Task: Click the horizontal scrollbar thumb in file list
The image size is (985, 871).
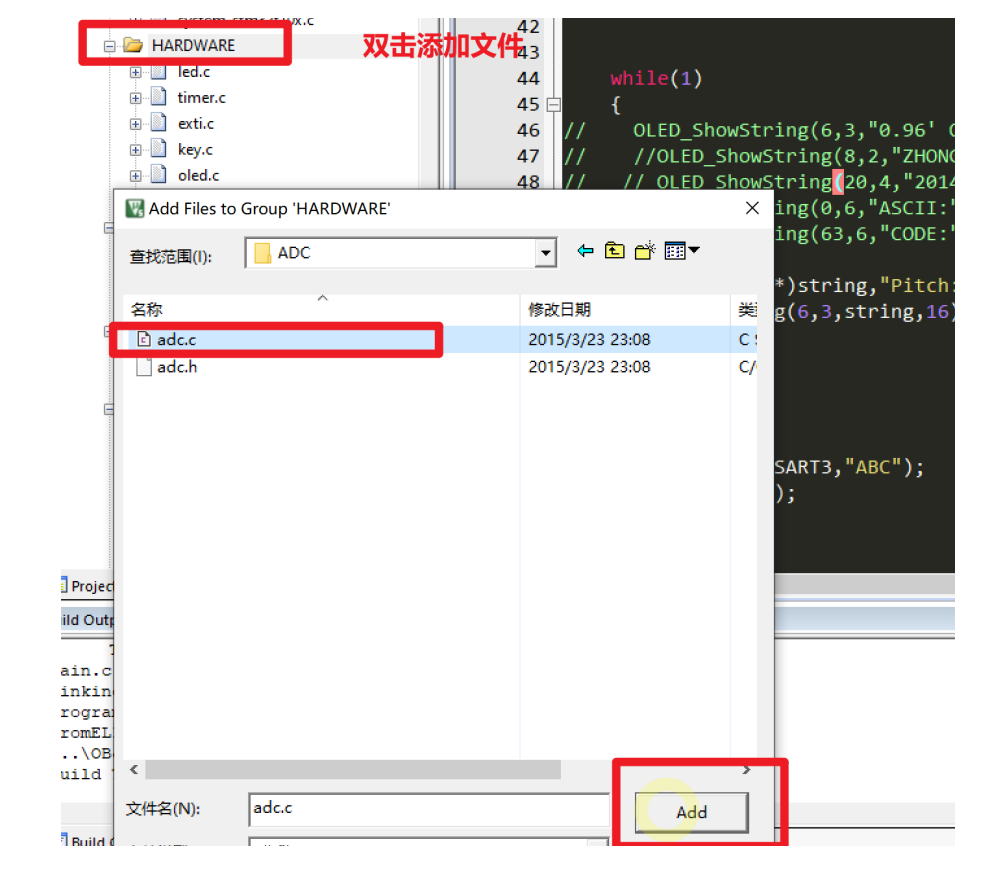Action: [x=353, y=769]
